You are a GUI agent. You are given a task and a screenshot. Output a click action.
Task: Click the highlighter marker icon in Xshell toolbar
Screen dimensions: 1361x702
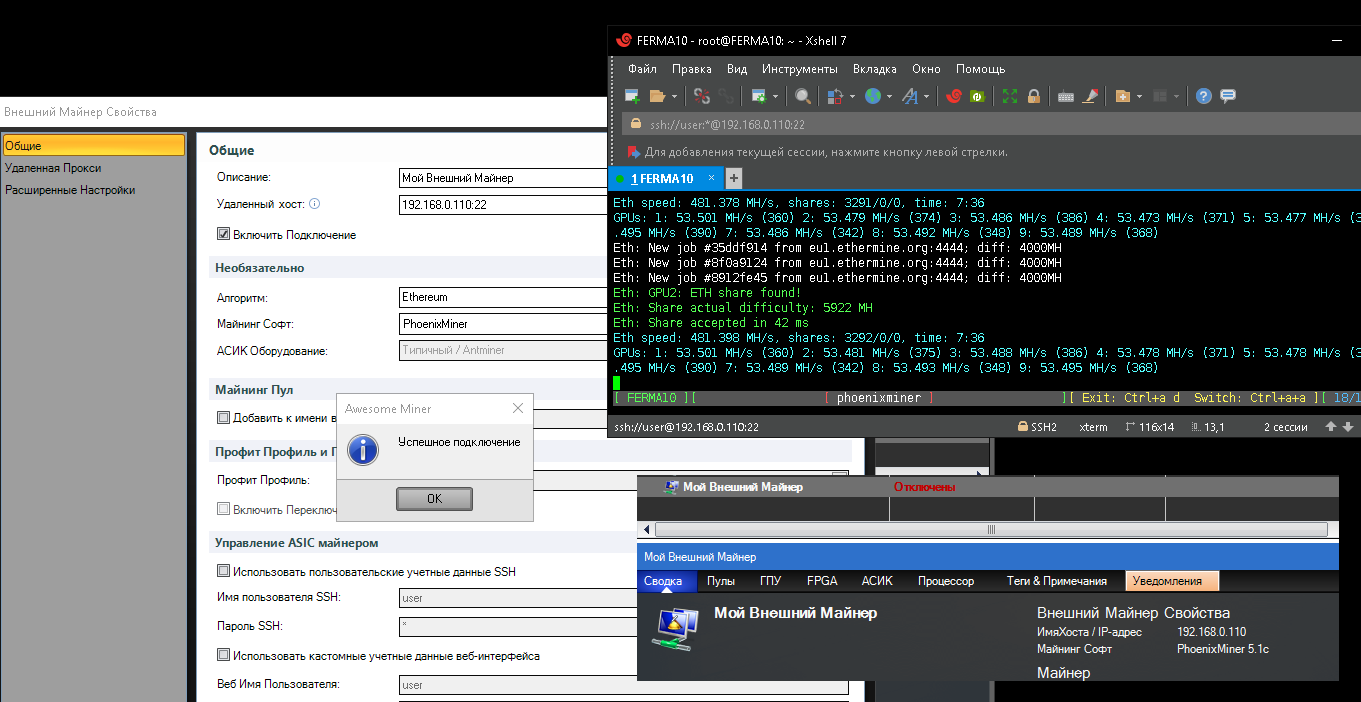[x=1090, y=96]
